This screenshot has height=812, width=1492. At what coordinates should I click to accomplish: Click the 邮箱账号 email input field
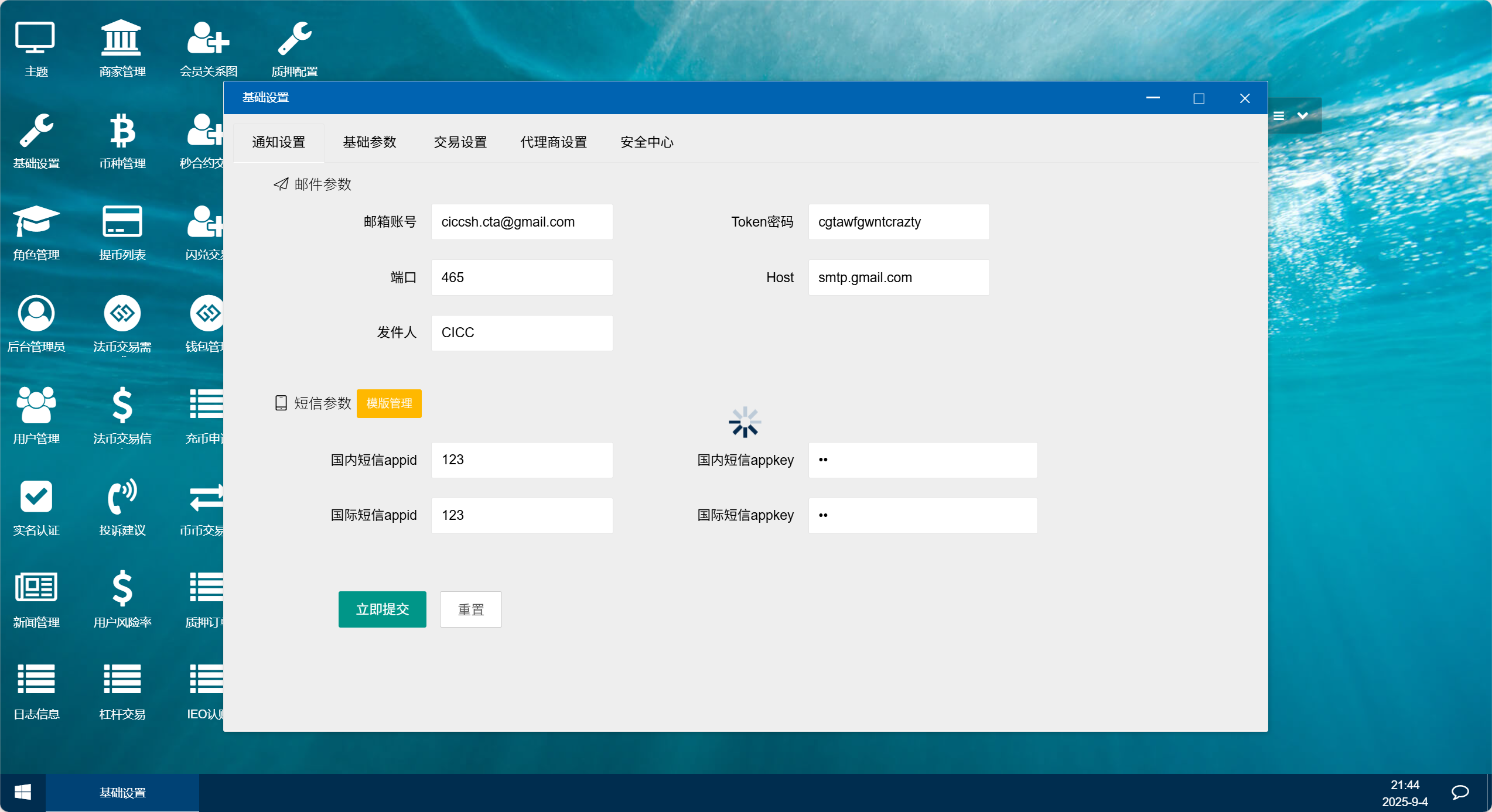point(521,222)
